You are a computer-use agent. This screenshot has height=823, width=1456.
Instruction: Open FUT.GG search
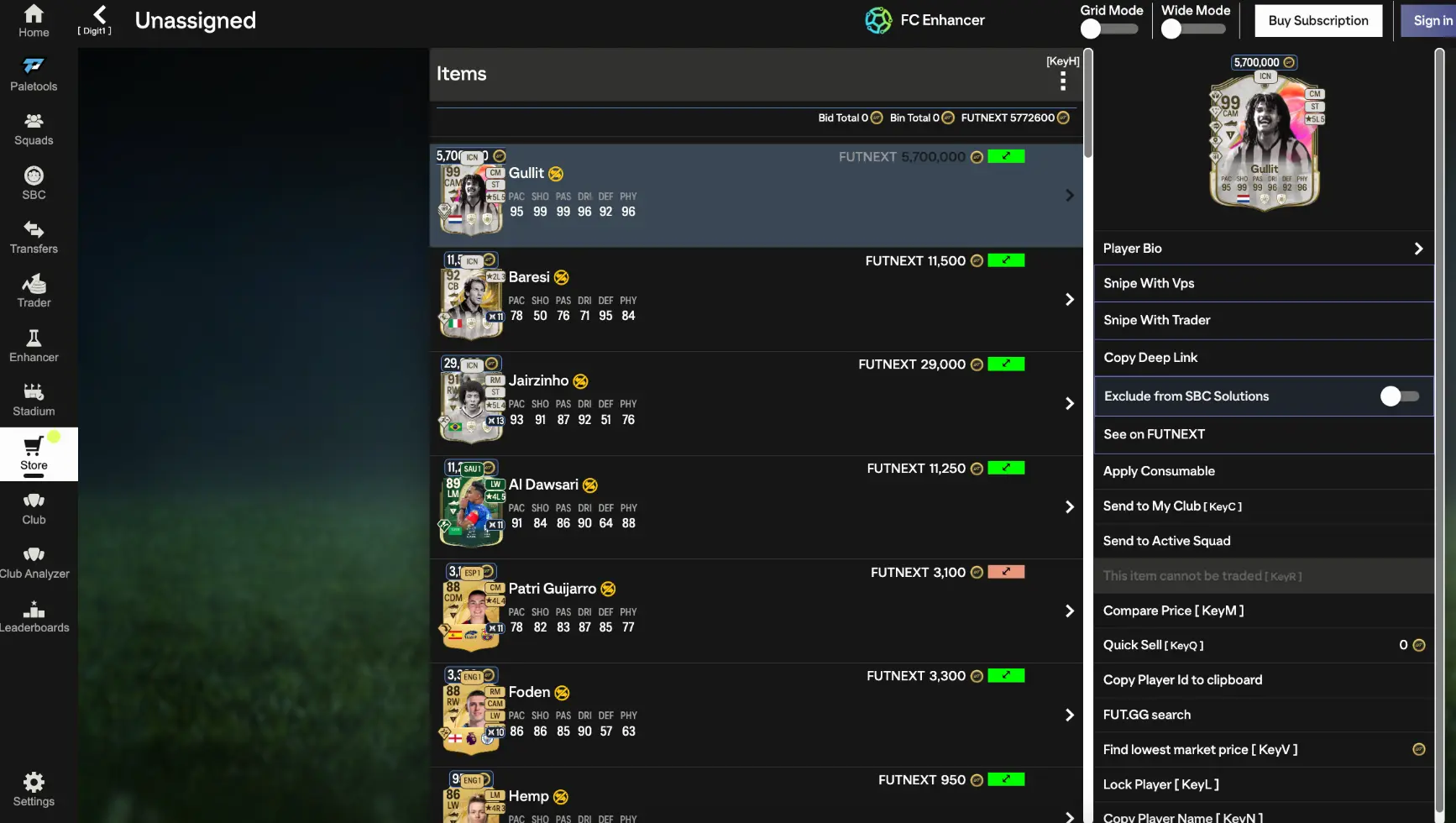click(1264, 715)
